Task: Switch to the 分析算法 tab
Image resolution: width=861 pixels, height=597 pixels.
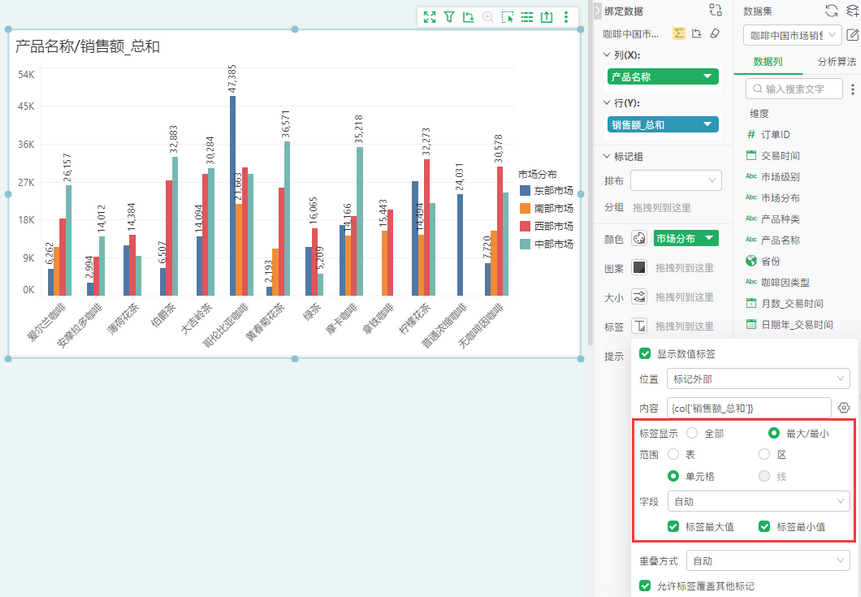Action: (836, 62)
